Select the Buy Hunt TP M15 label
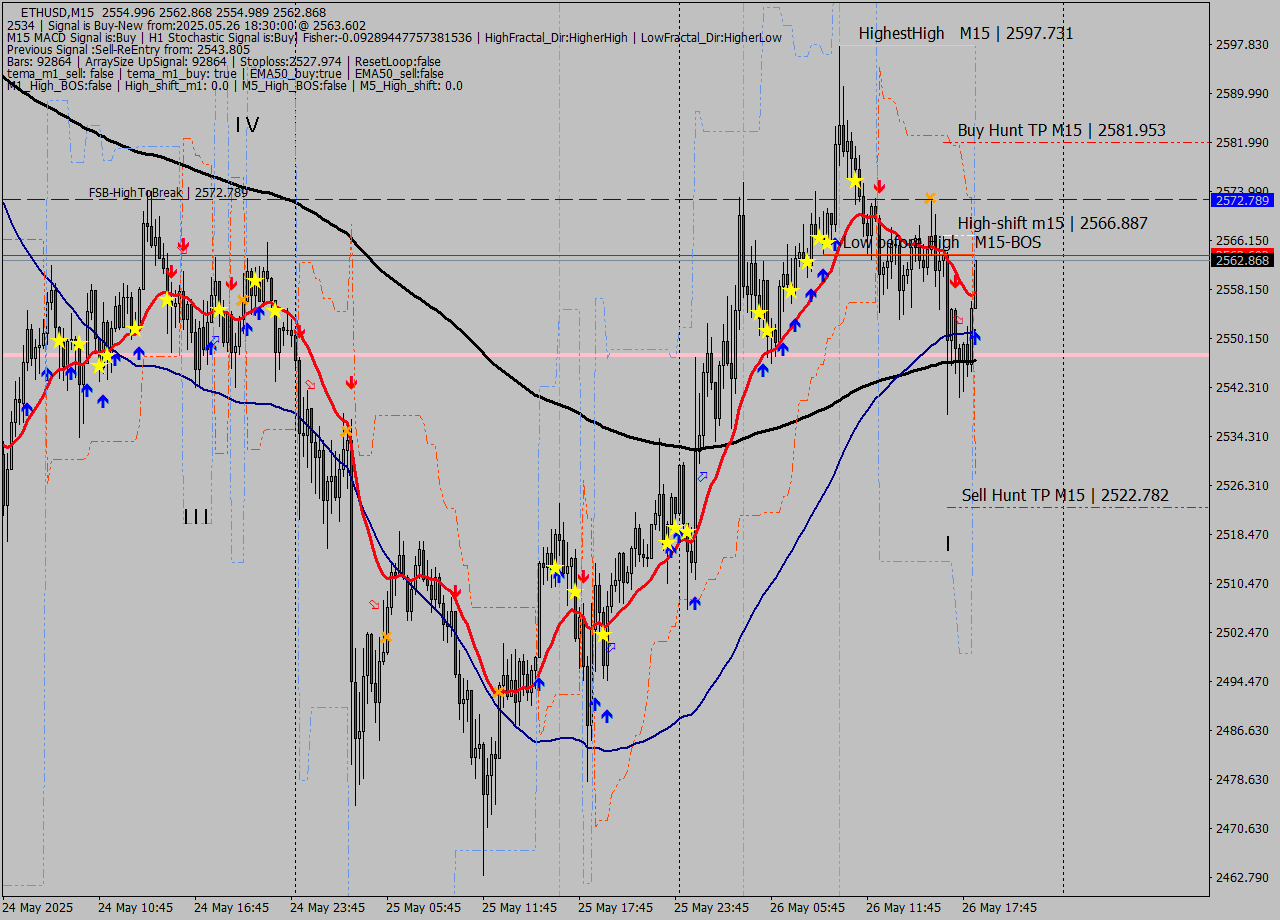 tap(1060, 130)
